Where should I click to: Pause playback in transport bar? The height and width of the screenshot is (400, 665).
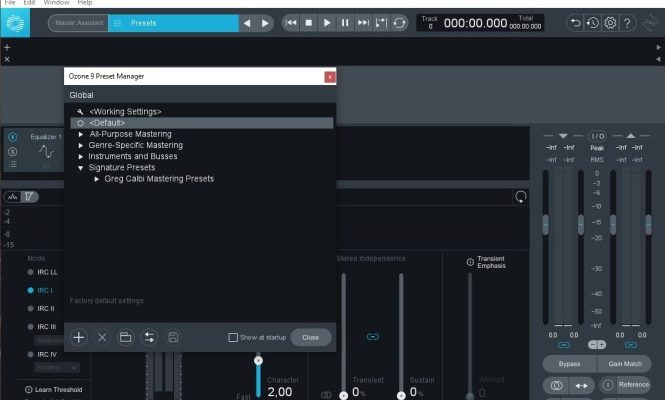coord(345,23)
